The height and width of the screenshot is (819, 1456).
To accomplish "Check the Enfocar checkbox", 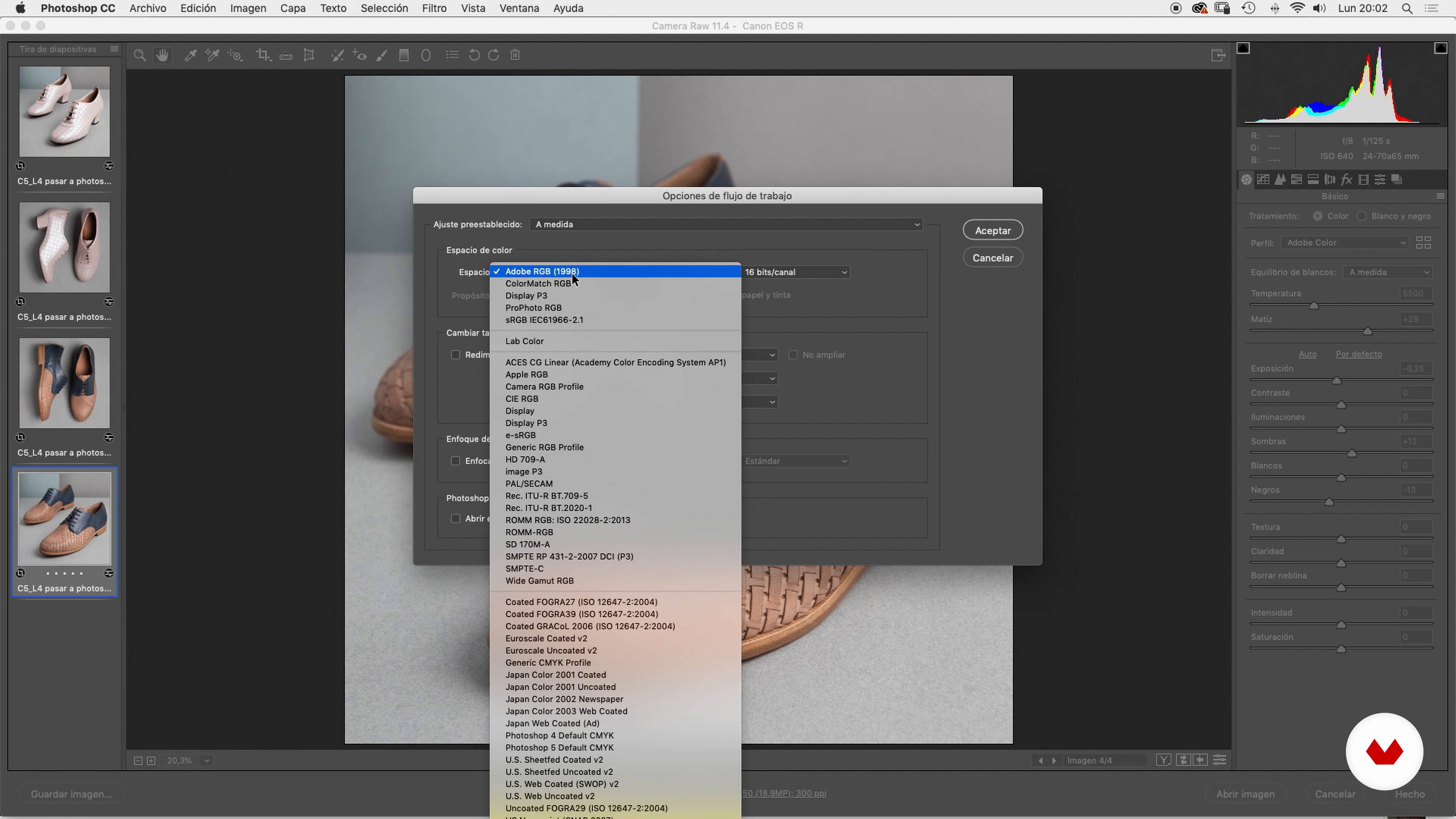I will [x=455, y=461].
